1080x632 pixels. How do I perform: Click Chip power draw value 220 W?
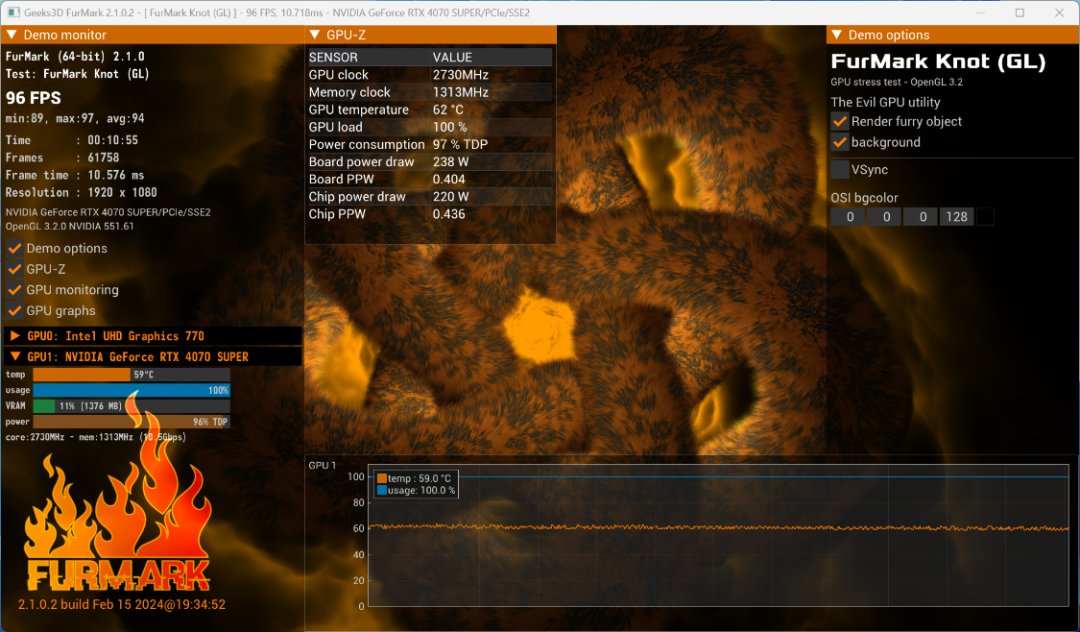pos(450,197)
